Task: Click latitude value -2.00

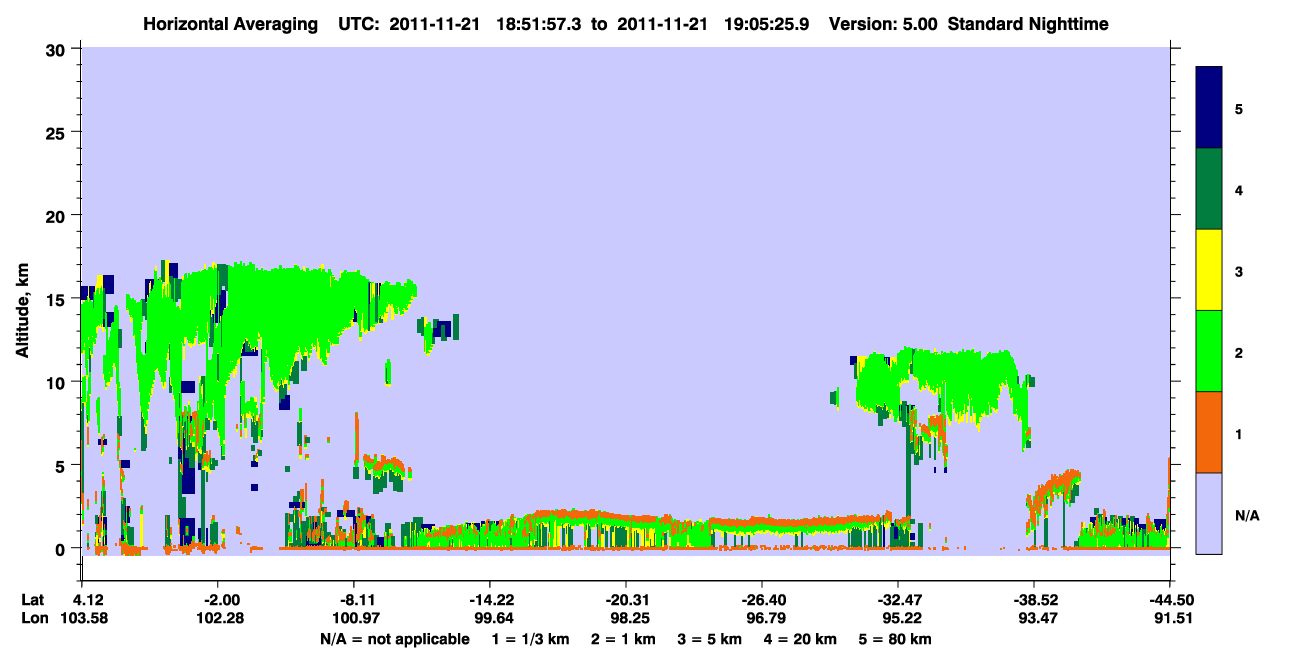Action: [x=218, y=600]
